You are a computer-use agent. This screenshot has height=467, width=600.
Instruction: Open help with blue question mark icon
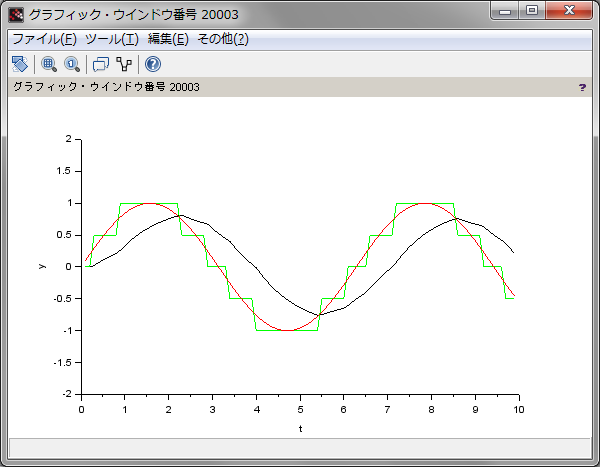point(152,64)
